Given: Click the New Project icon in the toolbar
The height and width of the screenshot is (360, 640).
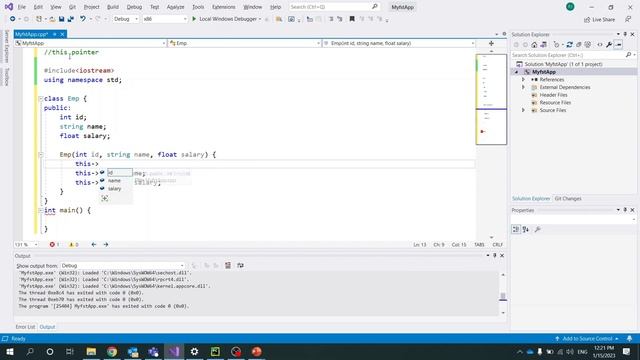Looking at the screenshot, I should pos(39,19).
